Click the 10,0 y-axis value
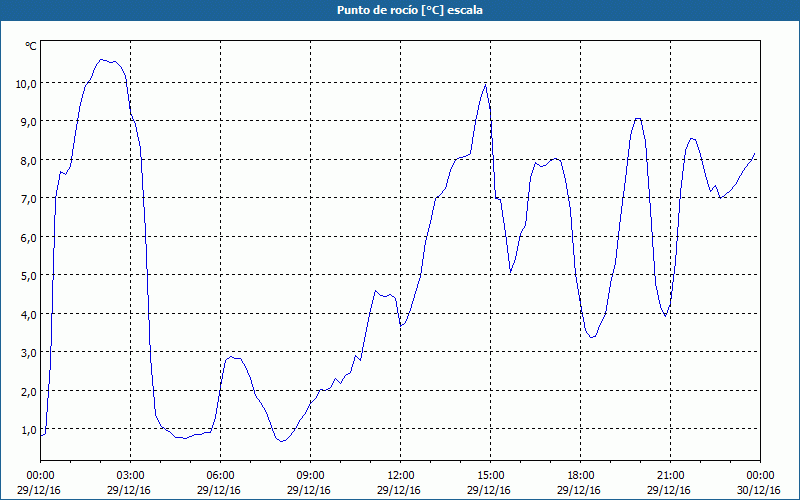Image resolution: width=800 pixels, height=500 pixels. click(26, 84)
